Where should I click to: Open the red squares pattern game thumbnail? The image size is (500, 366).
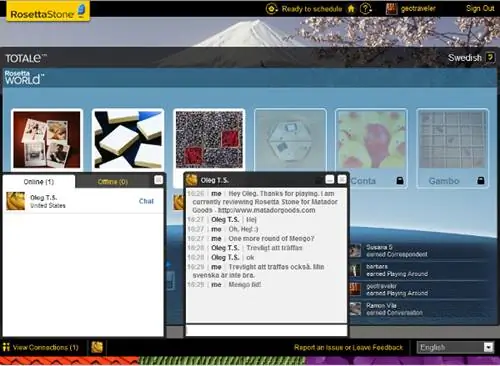(x=209, y=140)
